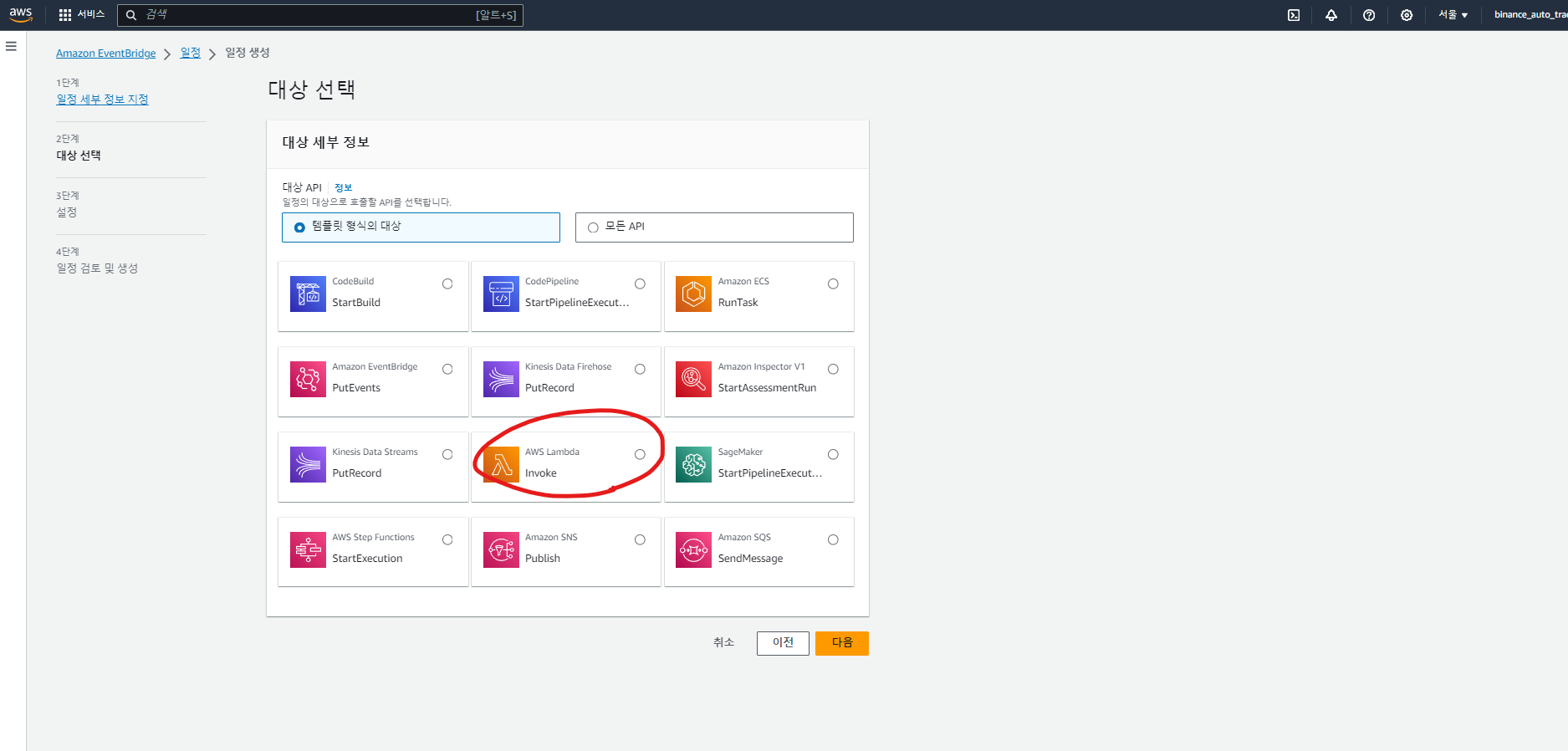Open the 정보 info link

coord(343,188)
